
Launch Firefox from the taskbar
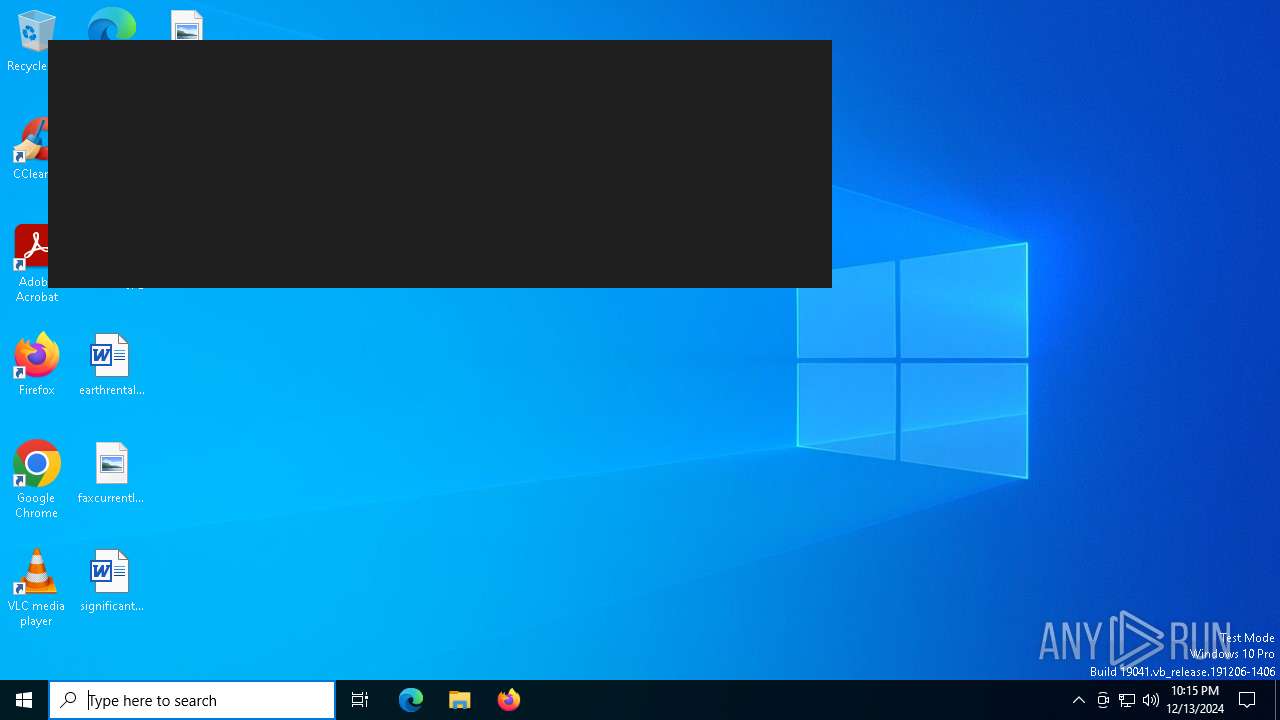click(509, 700)
